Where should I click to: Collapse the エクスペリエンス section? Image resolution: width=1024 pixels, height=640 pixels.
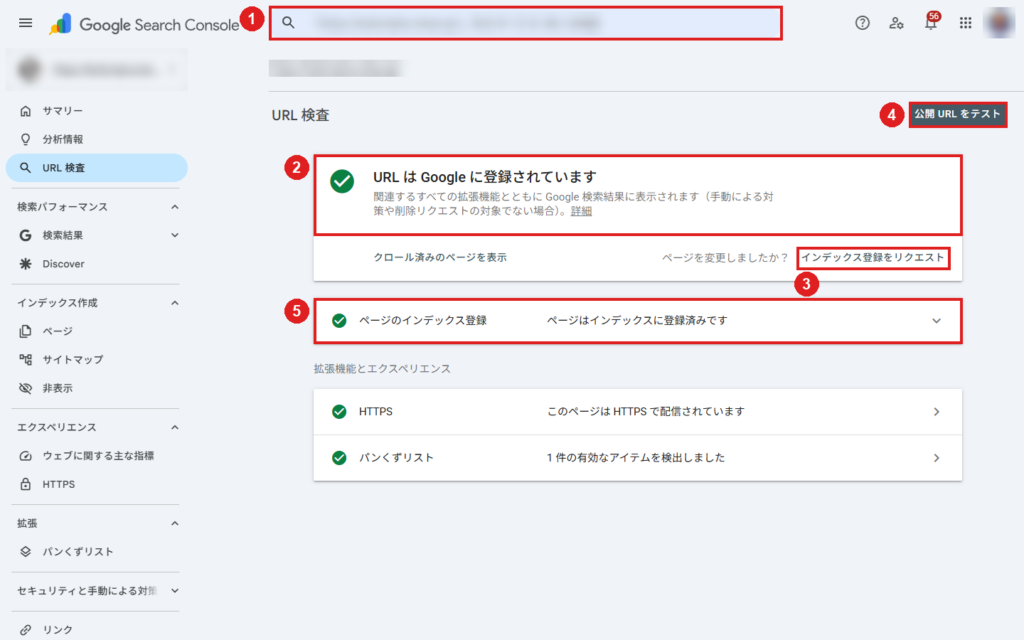coord(174,427)
